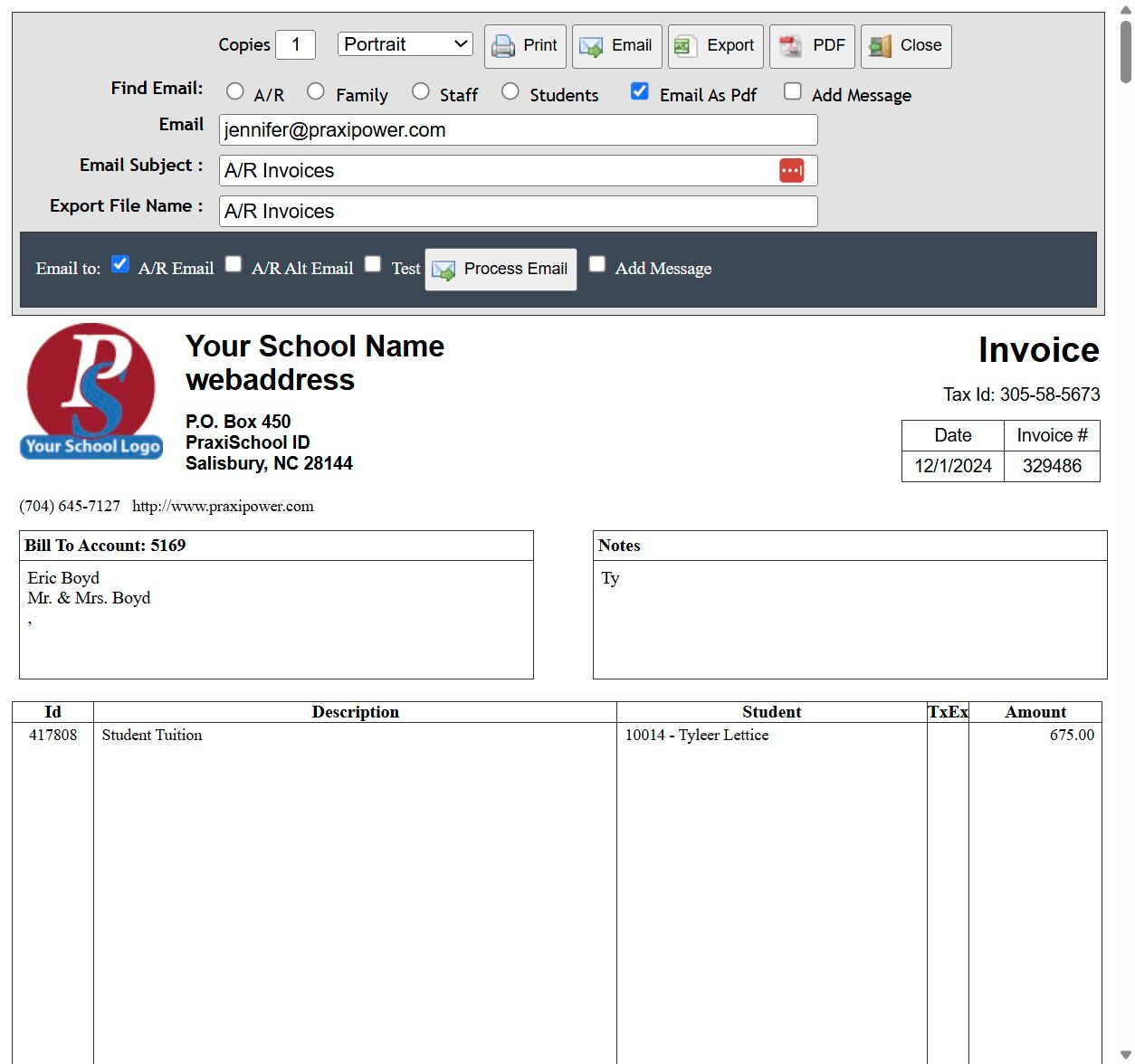Select the A/R radio button

click(235, 91)
